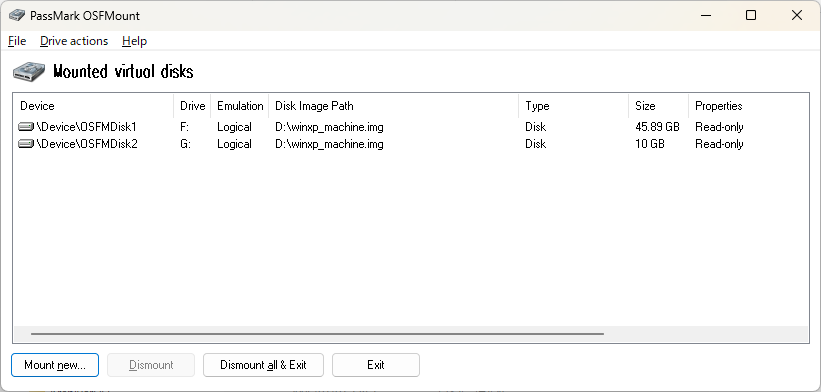The width and height of the screenshot is (821, 392).
Task: Select the OSFMDisk2 drive icon
Action: click(26, 144)
